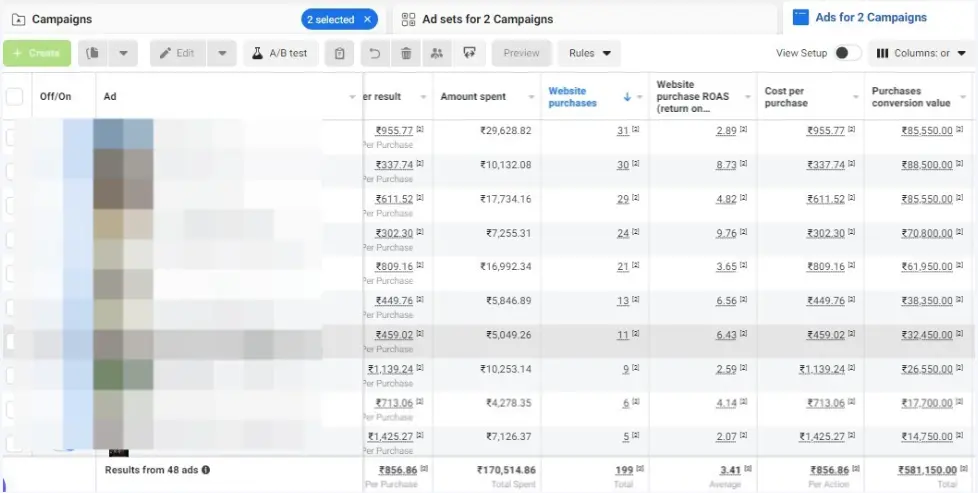This screenshot has width=978, height=493.
Task: Click the trash delete icon
Action: [x=406, y=53]
